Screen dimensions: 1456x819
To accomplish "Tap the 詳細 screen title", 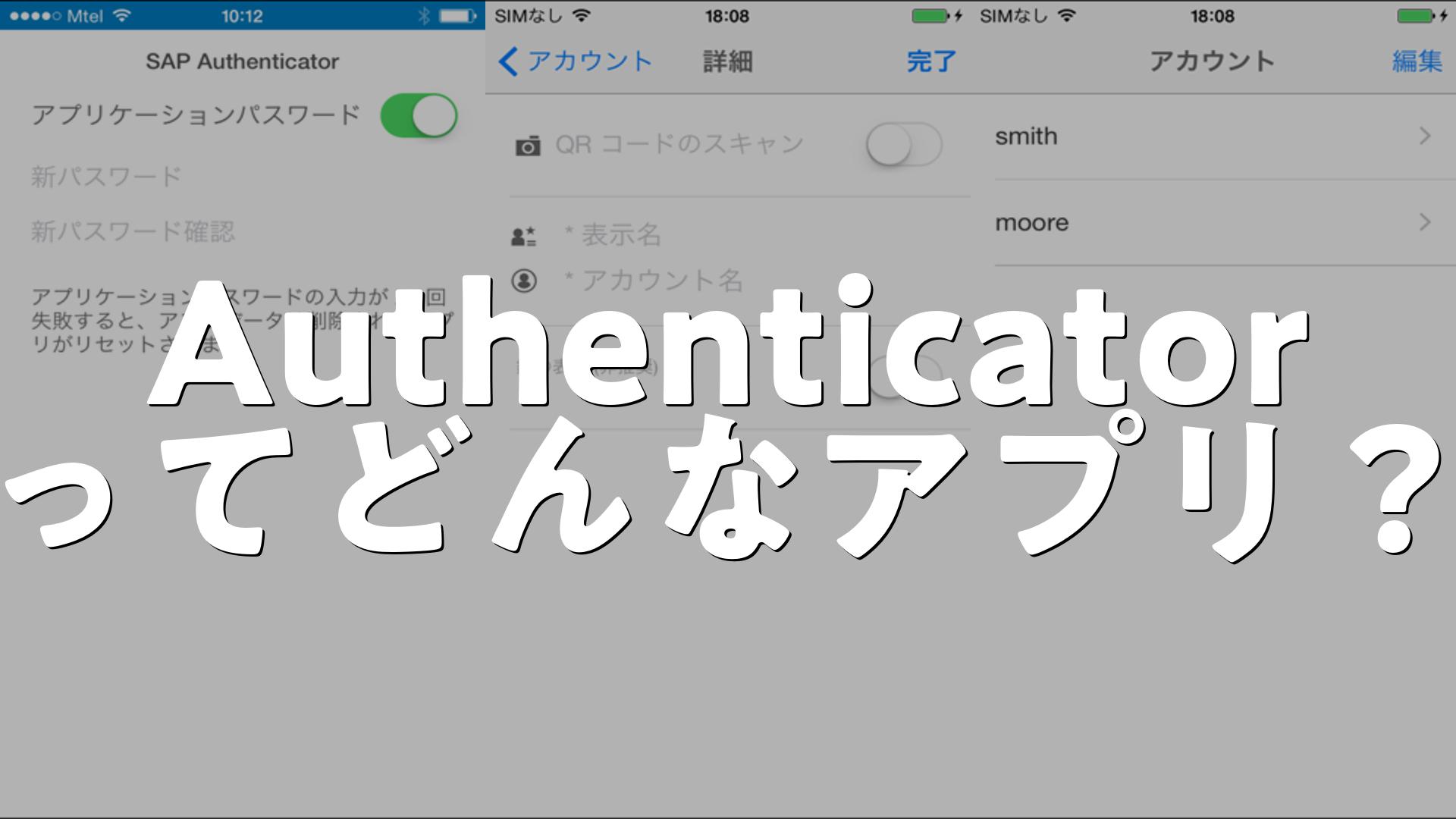I will coord(727,61).
